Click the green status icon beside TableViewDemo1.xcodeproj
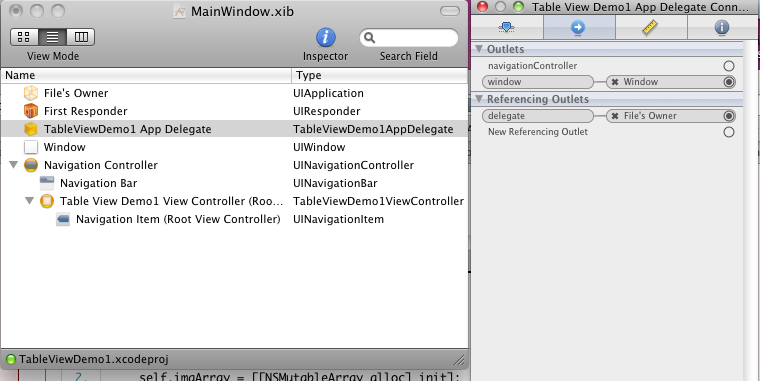Image resolution: width=760 pixels, height=381 pixels. (11, 360)
